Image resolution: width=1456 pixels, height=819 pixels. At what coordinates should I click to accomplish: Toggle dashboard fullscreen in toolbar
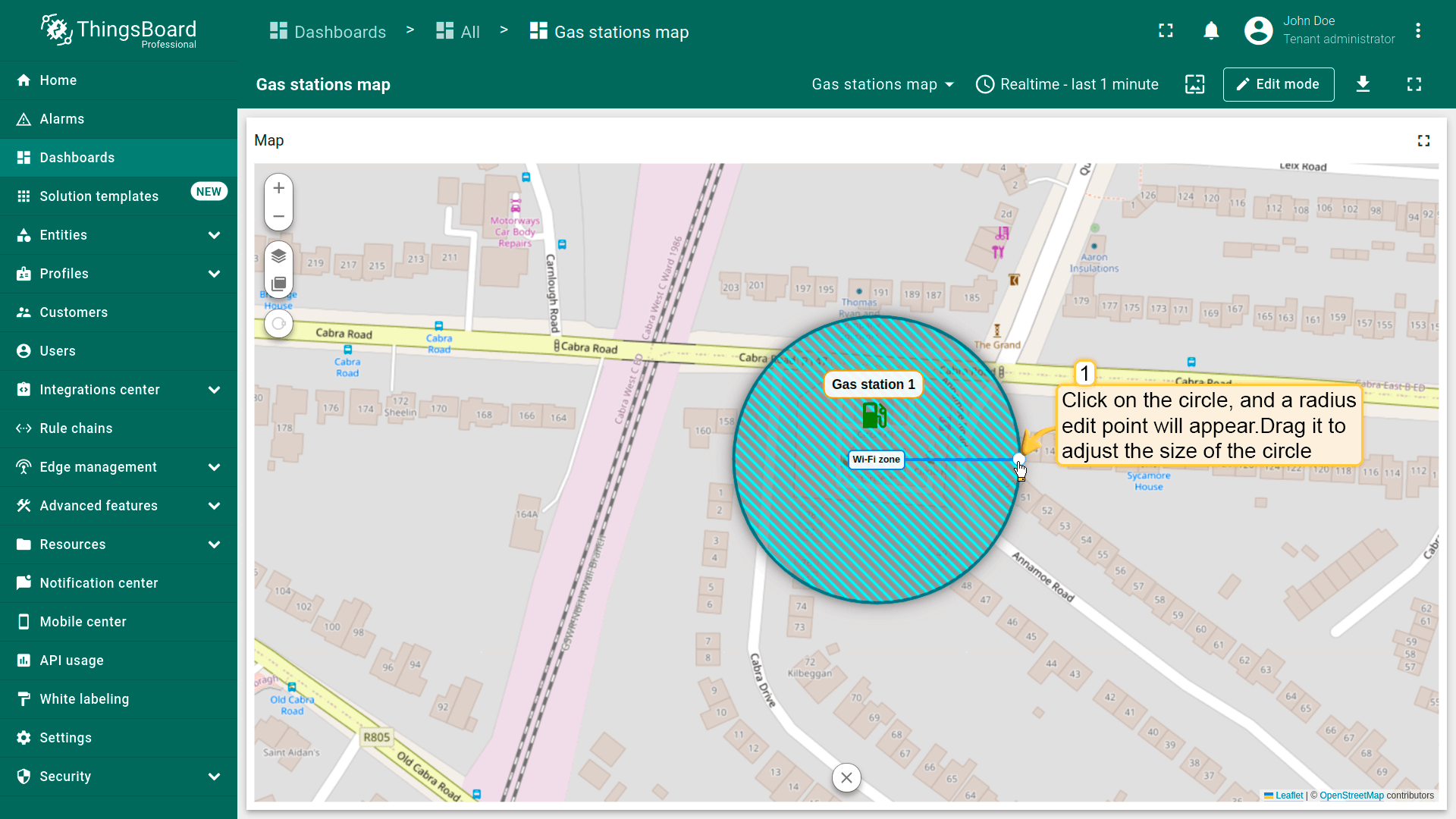coord(1414,84)
